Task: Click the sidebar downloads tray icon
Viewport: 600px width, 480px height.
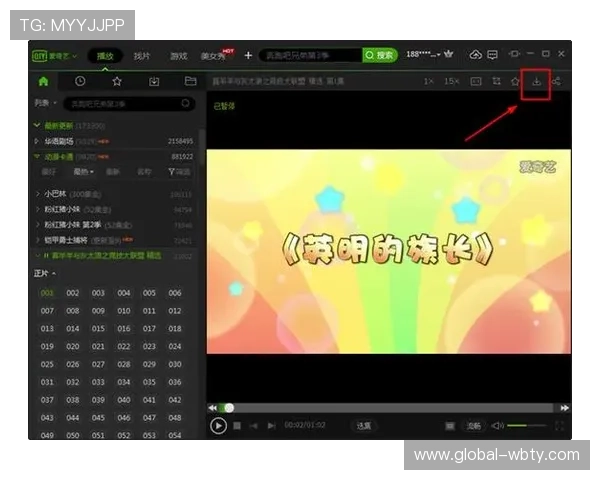Action: [154, 81]
